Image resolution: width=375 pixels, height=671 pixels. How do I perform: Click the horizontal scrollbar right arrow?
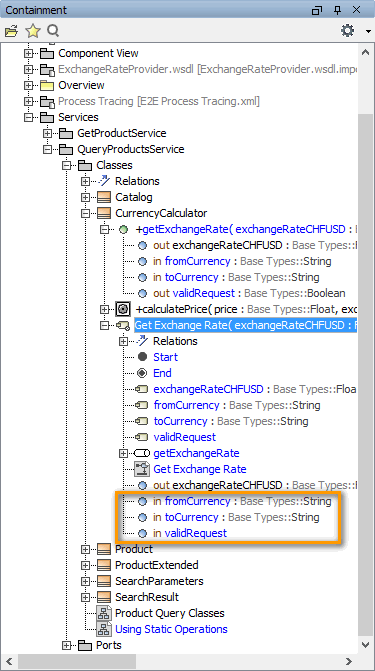pos(349,661)
